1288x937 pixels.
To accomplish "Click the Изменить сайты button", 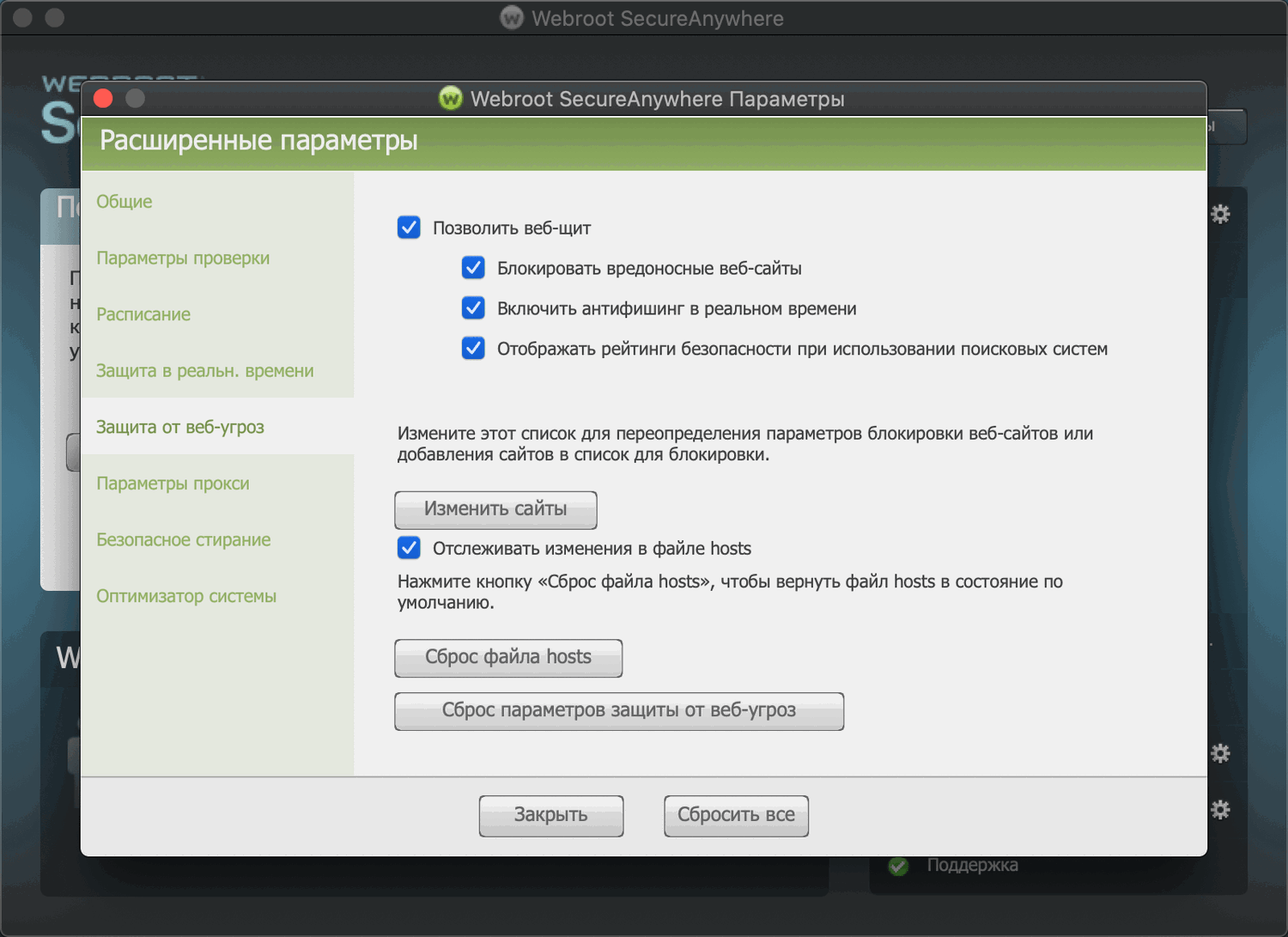I will (x=495, y=509).
